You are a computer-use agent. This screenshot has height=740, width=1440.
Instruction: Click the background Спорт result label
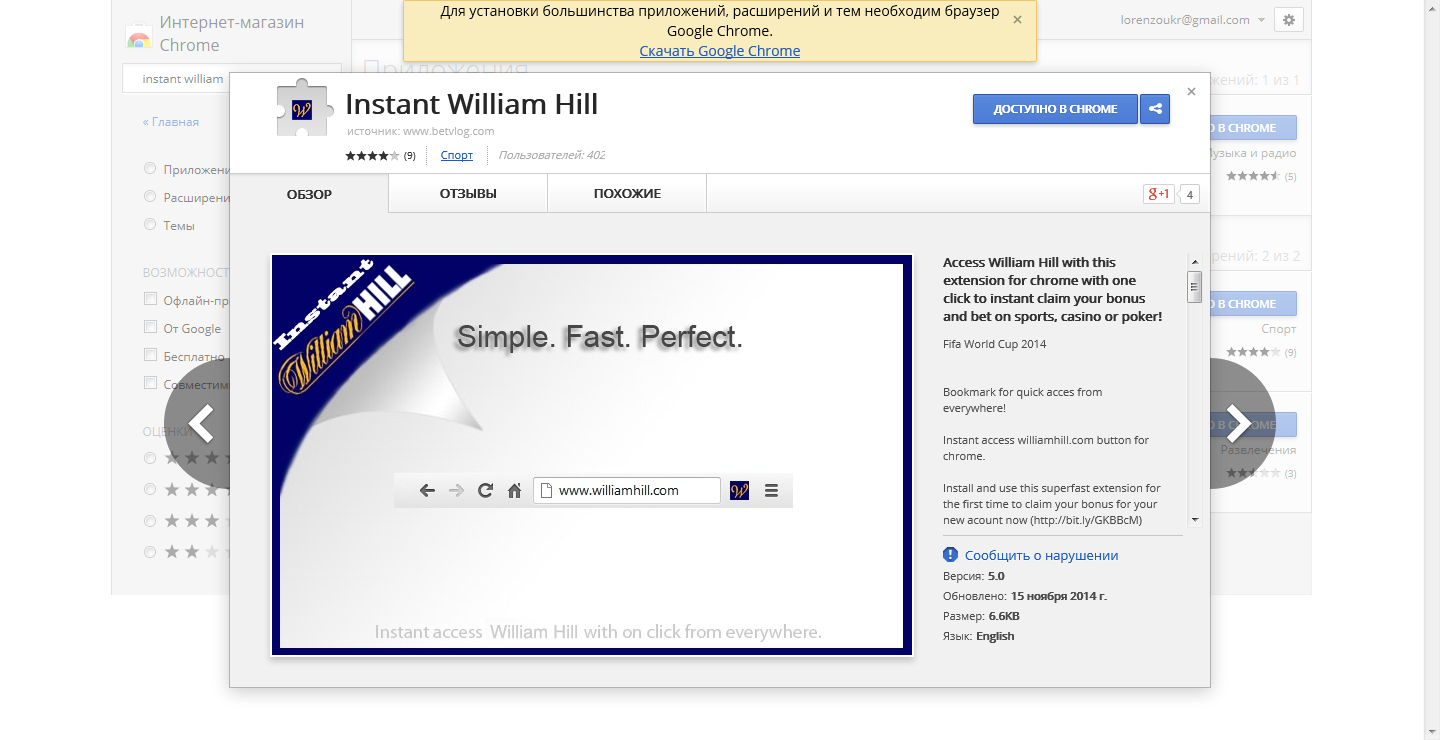(x=1279, y=329)
